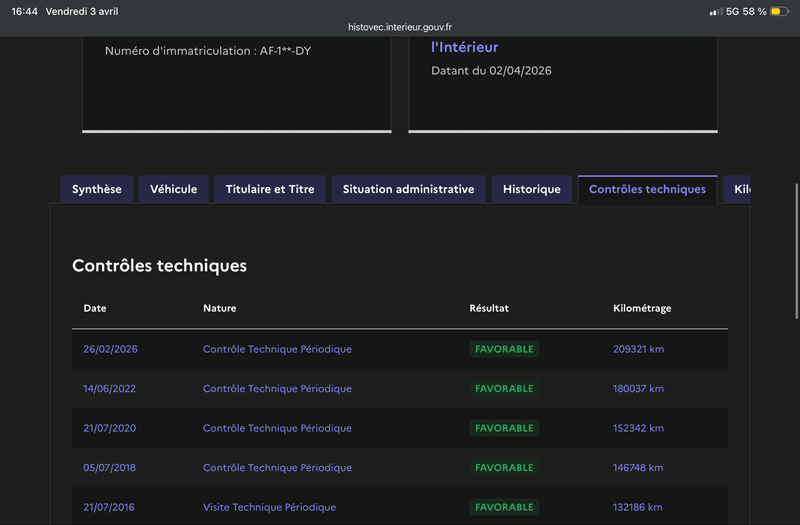The width and height of the screenshot is (800, 525).
Task: Go to the Historique tab
Action: point(531,189)
